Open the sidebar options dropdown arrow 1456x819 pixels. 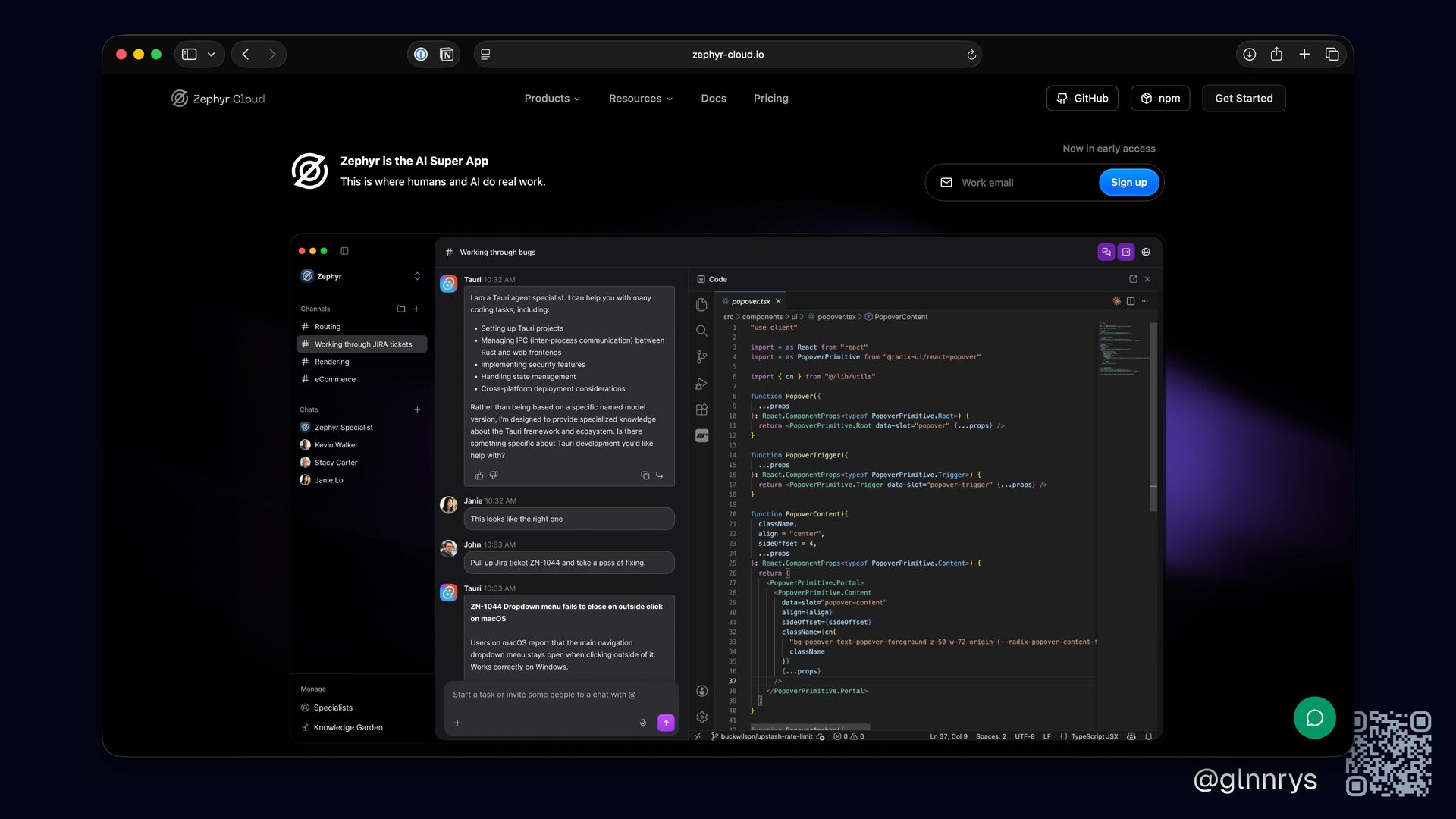[x=212, y=55]
